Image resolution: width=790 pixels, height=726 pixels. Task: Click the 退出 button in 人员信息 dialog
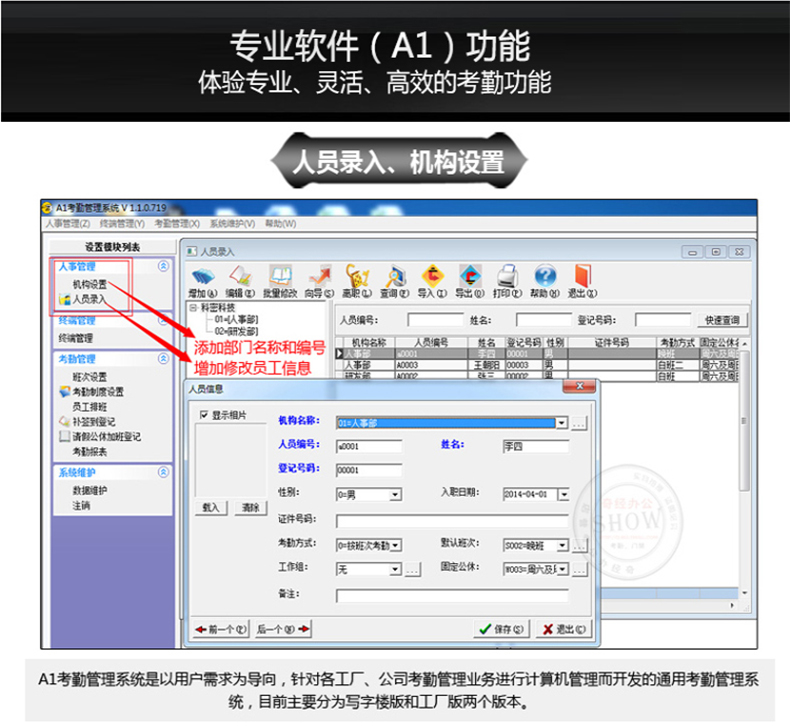[564, 629]
